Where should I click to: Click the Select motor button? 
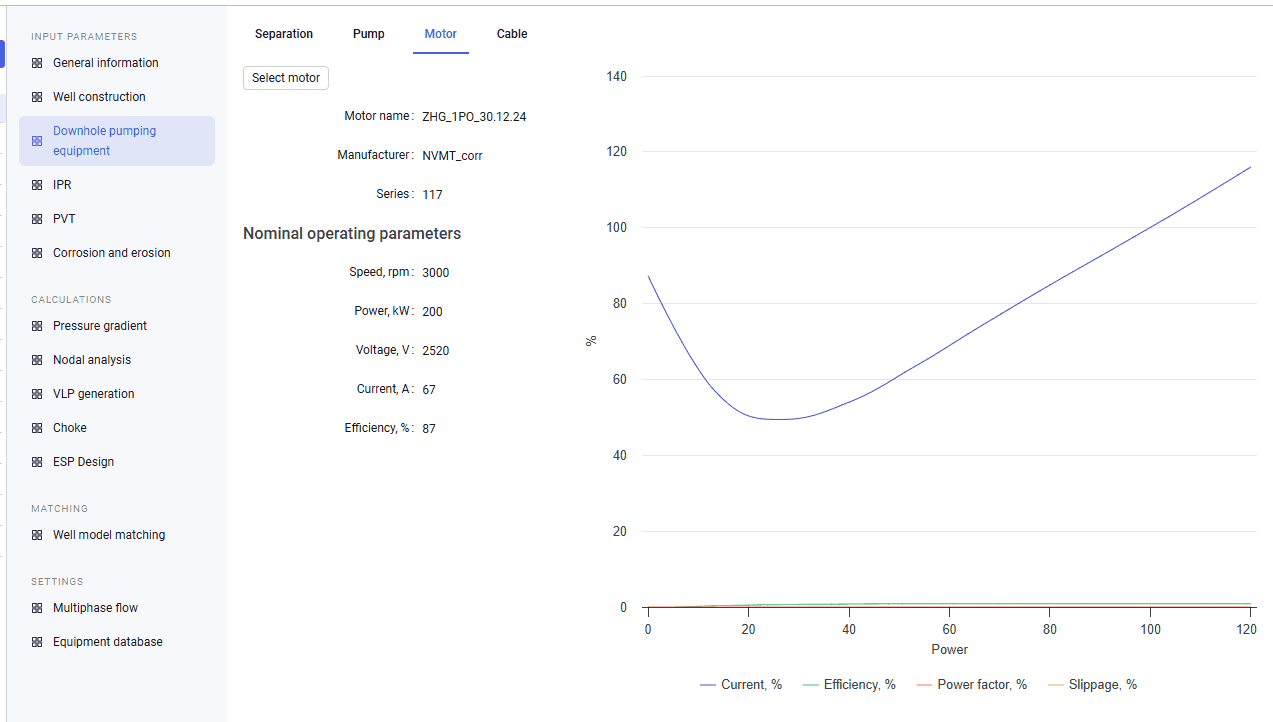[286, 78]
